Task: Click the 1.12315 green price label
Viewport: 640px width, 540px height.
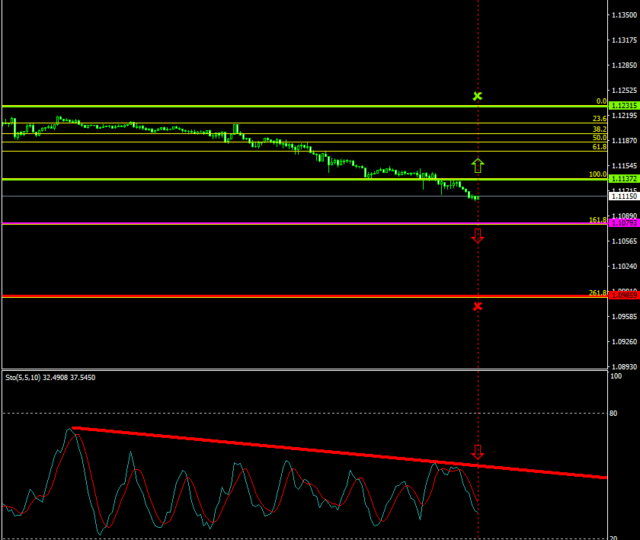Action: coord(625,105)
